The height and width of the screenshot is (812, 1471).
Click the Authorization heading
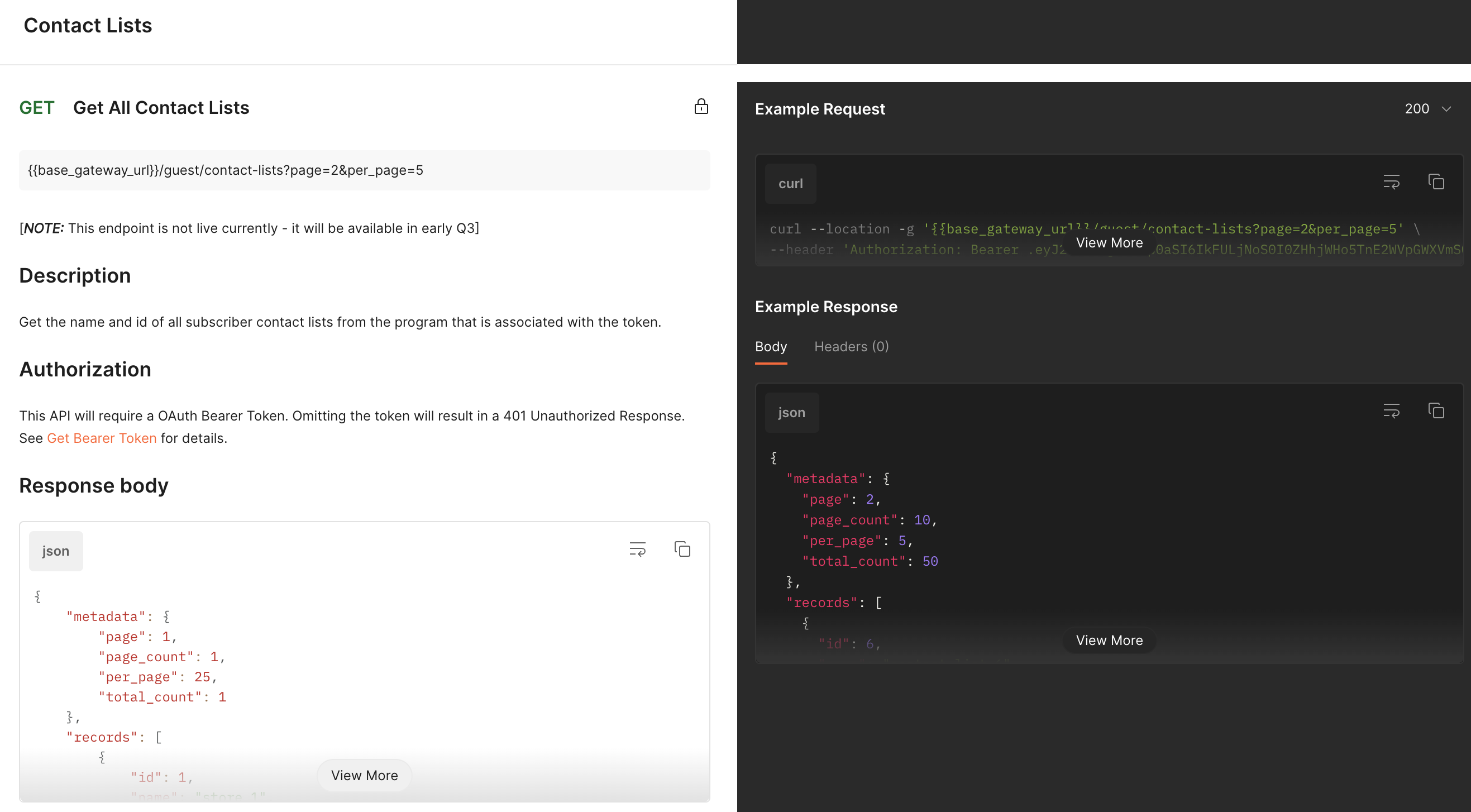click(x=85, y=370)
